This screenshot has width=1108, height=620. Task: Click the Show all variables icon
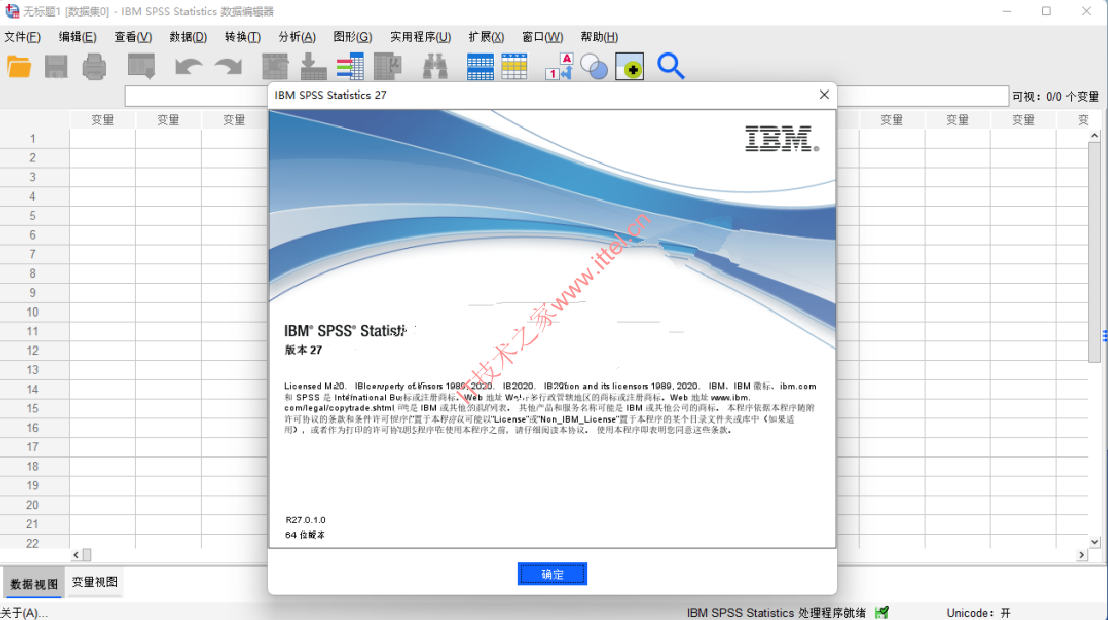coord(629,66)
